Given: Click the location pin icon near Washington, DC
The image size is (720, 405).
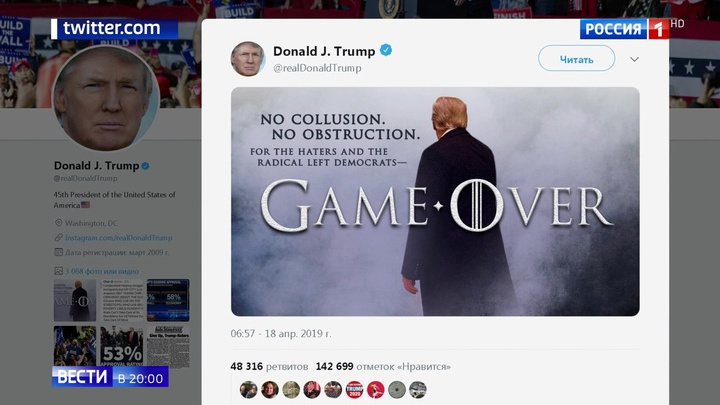Looking at the screenshot, I should click(x=58, y=223).
